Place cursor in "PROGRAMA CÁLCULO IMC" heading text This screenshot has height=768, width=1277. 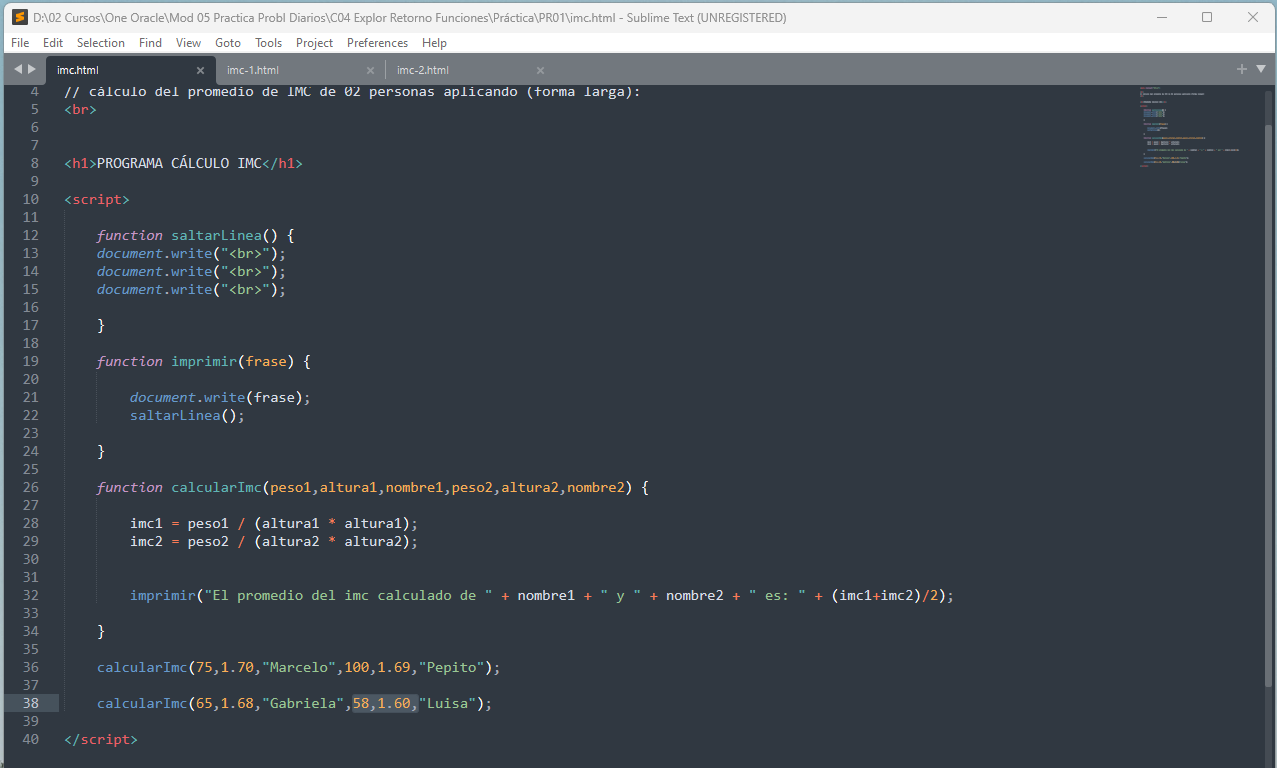tap(179, 163)
